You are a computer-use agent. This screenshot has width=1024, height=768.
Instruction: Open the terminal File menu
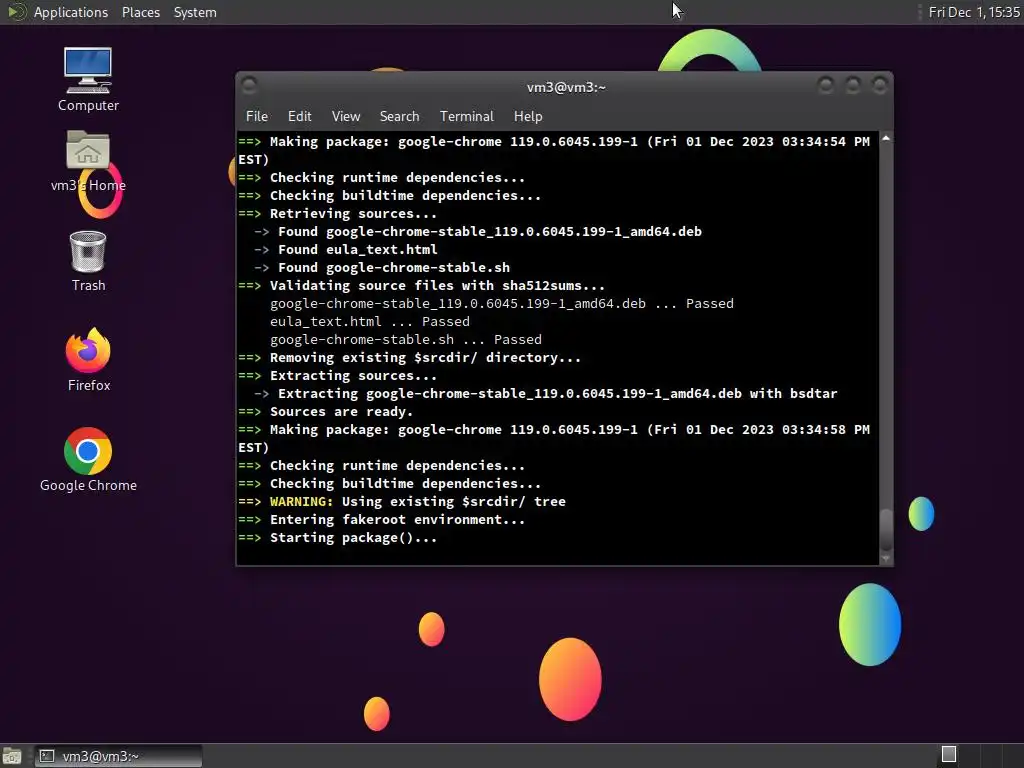(x=257, y=116)
